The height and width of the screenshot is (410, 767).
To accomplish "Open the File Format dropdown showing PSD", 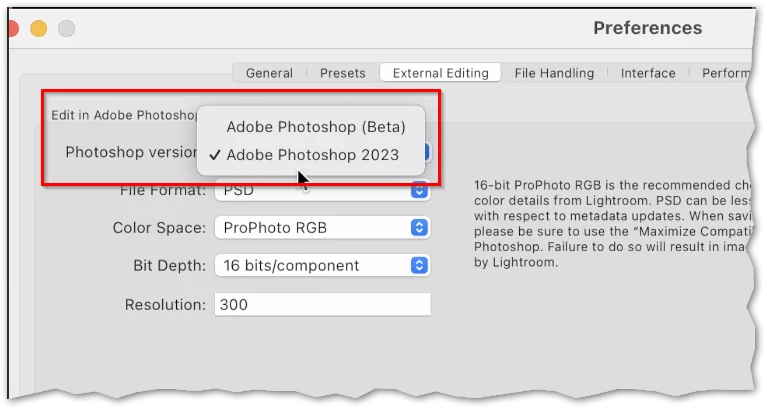I will [x=322, y=190].
